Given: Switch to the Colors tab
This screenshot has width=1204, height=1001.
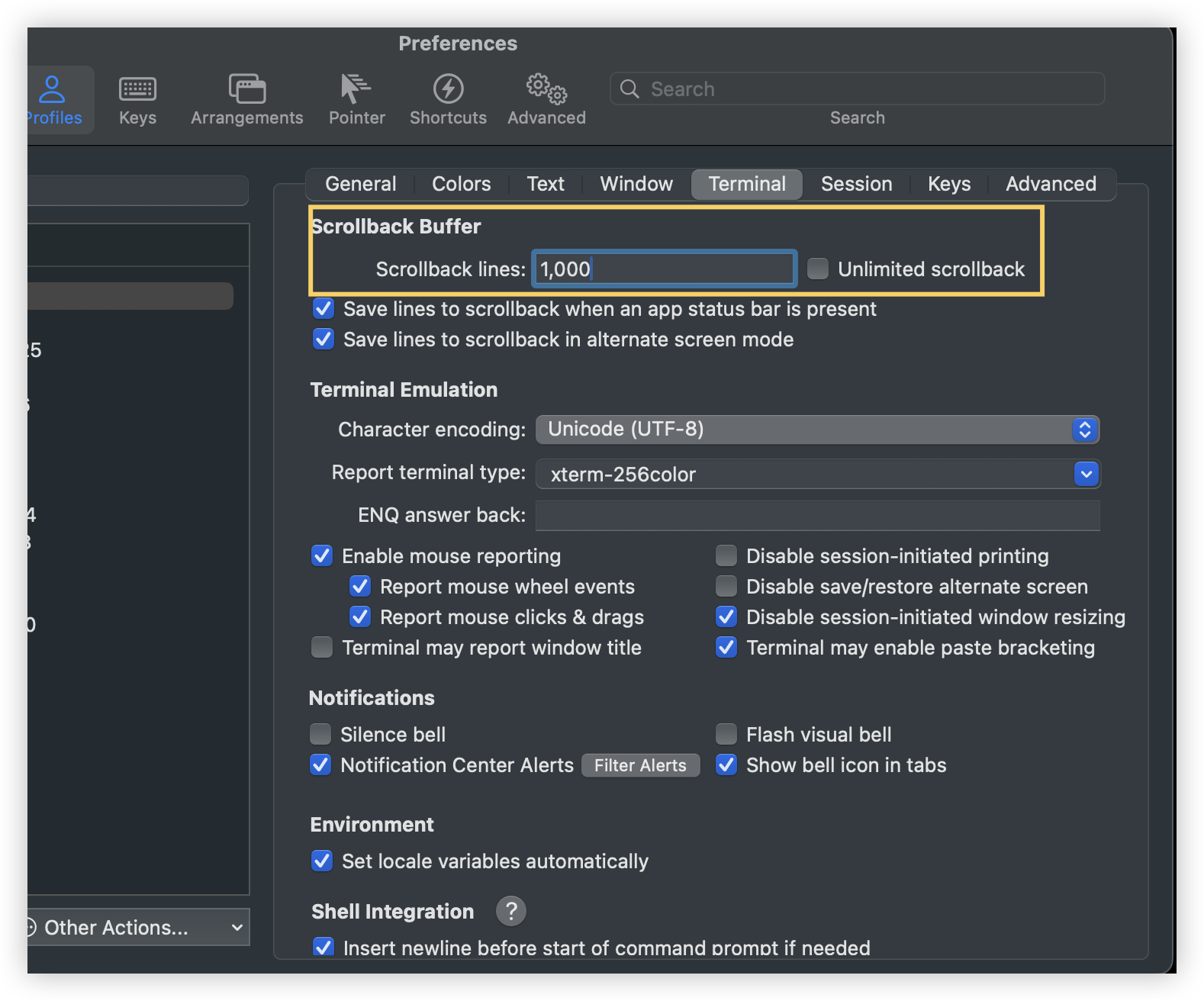Looking at the screenshot, I should pyautogui.click(x=461, y=184).
